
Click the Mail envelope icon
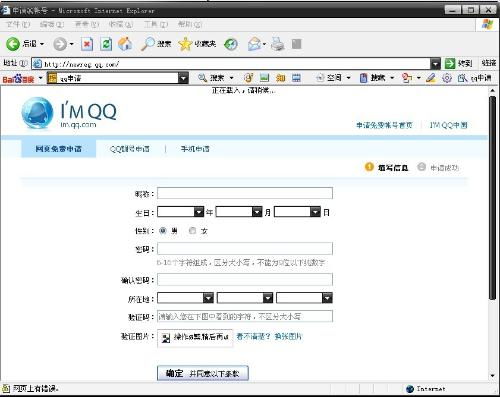255,44
